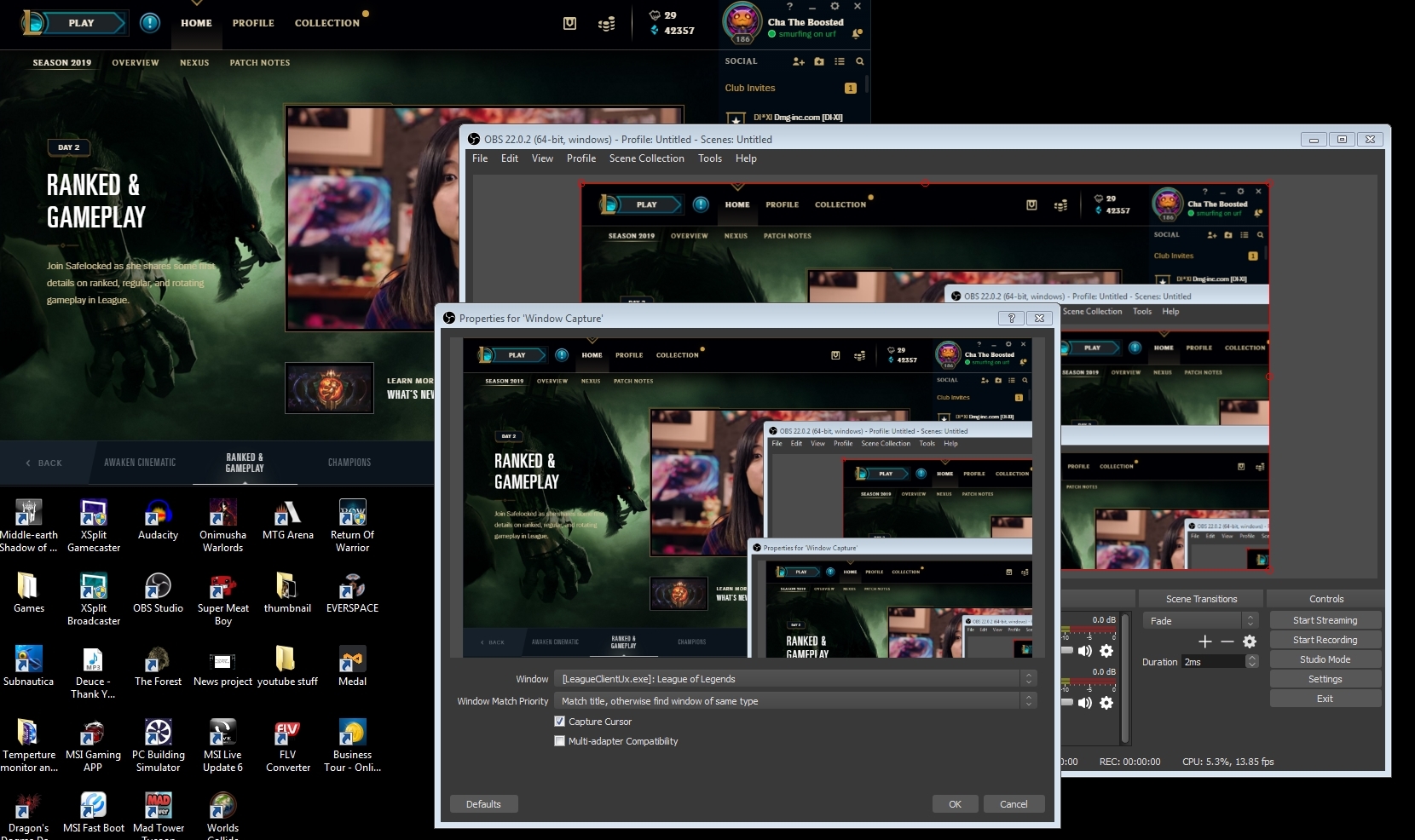Select the Super Meat Boy desktop icon

click(223, 600)
